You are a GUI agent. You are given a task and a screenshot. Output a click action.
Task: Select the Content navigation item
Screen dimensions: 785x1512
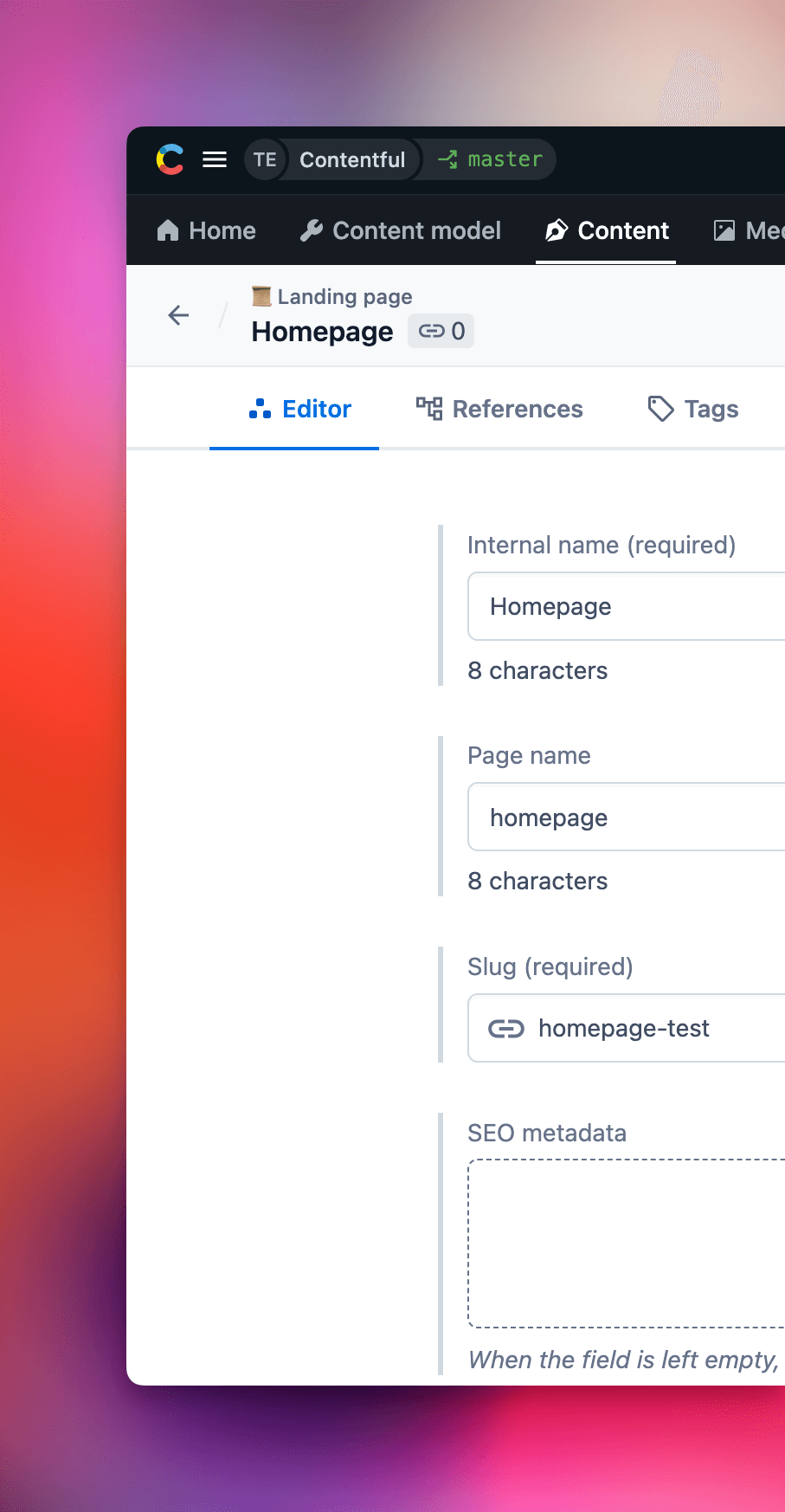pos(607,230)
